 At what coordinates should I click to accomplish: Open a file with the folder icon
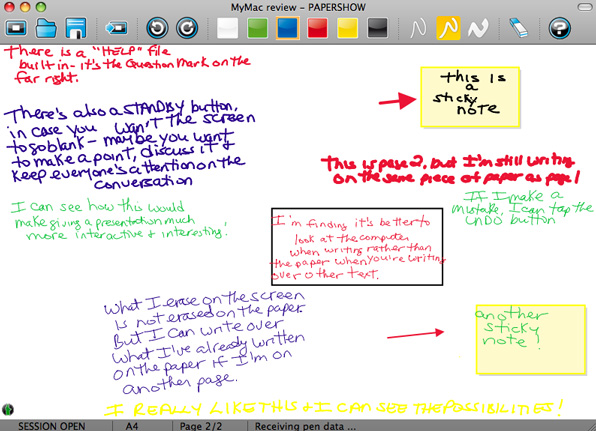(x=46, y=28)
